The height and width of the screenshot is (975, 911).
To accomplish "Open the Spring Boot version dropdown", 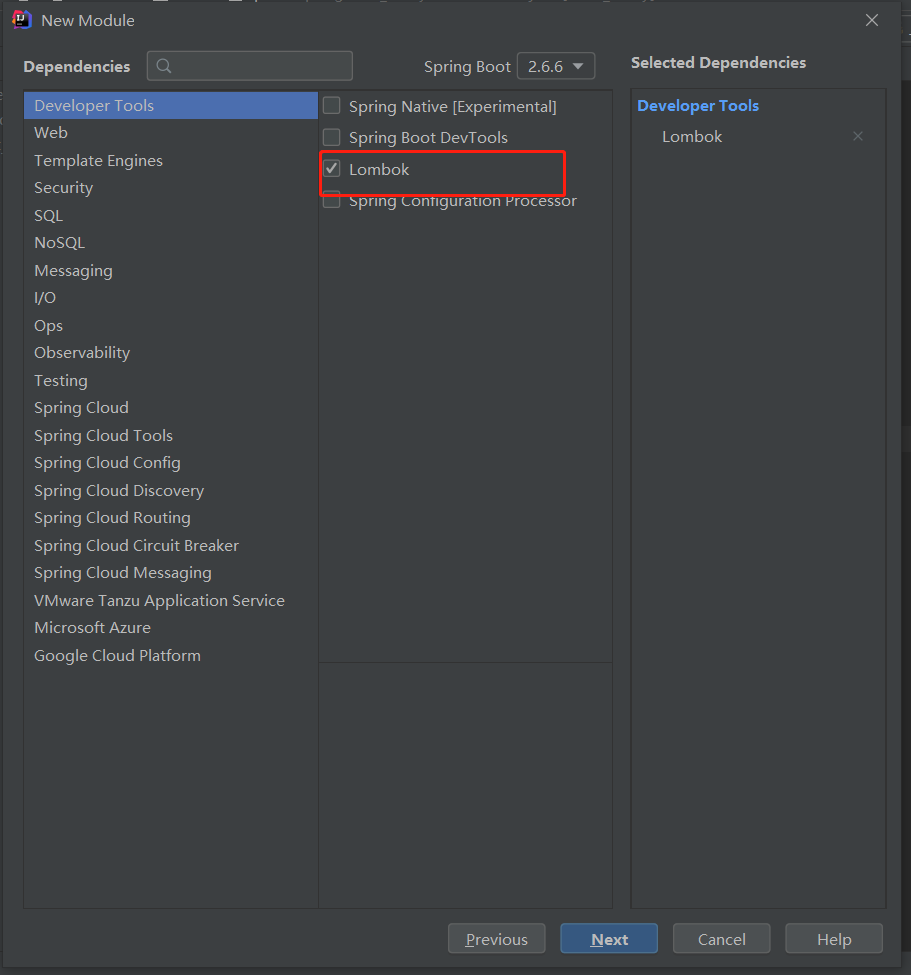I will tap(555, 66).
